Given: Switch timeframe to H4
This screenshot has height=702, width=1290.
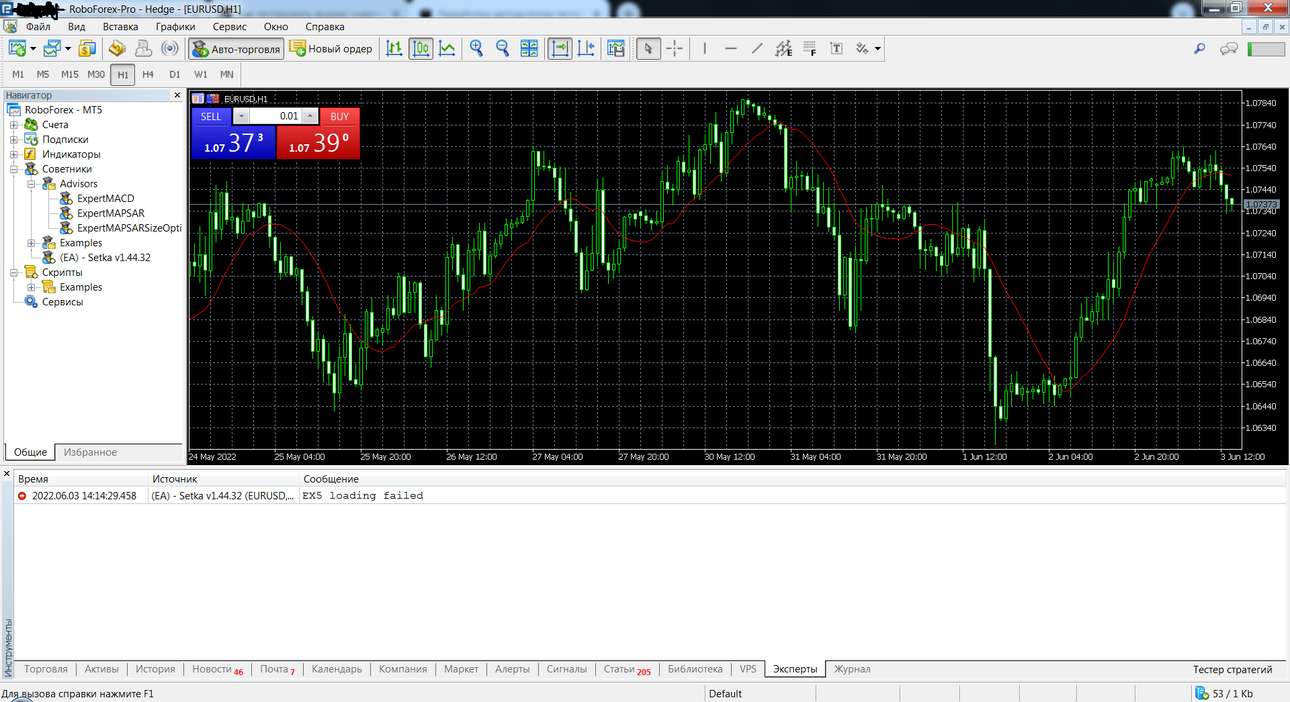Looking at the screenshot, I should [148, 74].
